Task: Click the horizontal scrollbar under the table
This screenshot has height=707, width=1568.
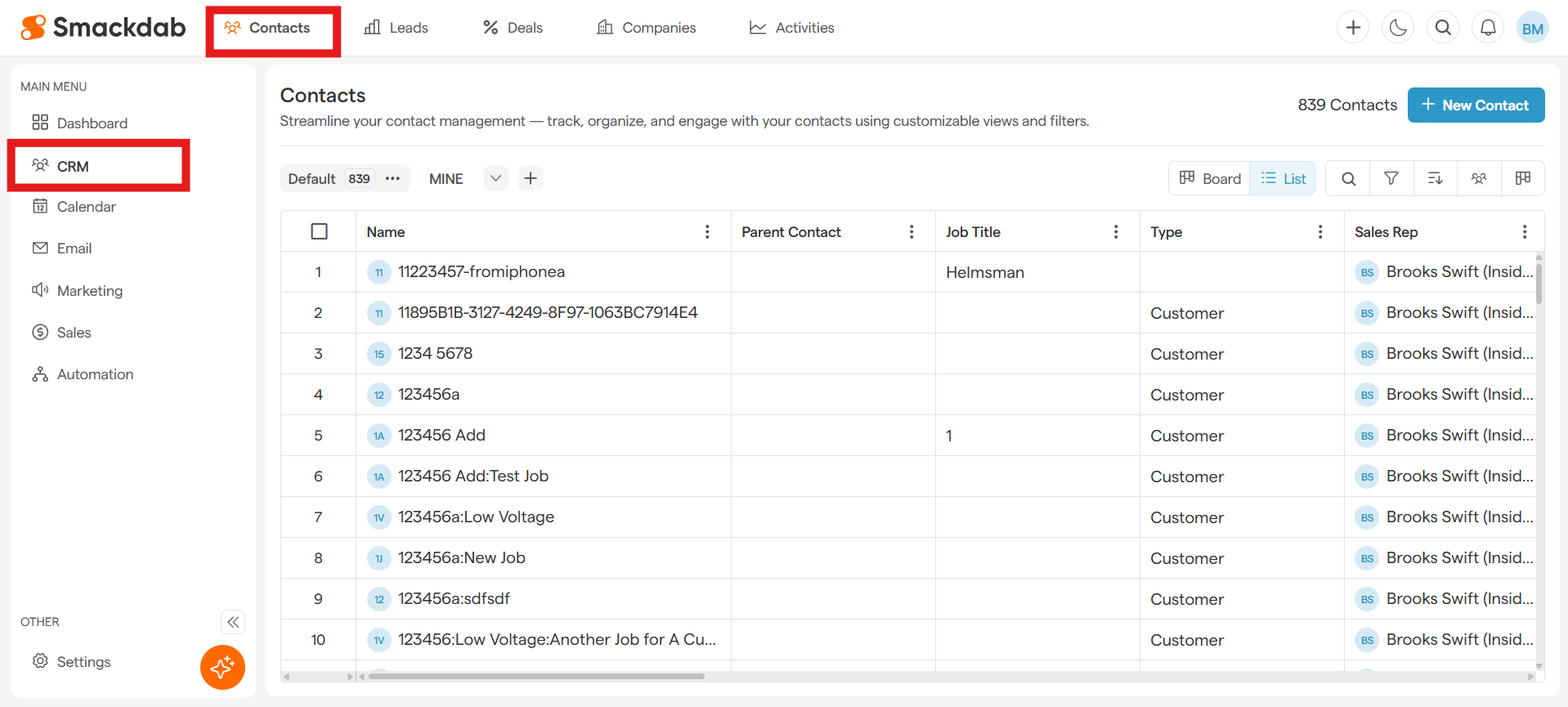Action: tap(536, 676)
